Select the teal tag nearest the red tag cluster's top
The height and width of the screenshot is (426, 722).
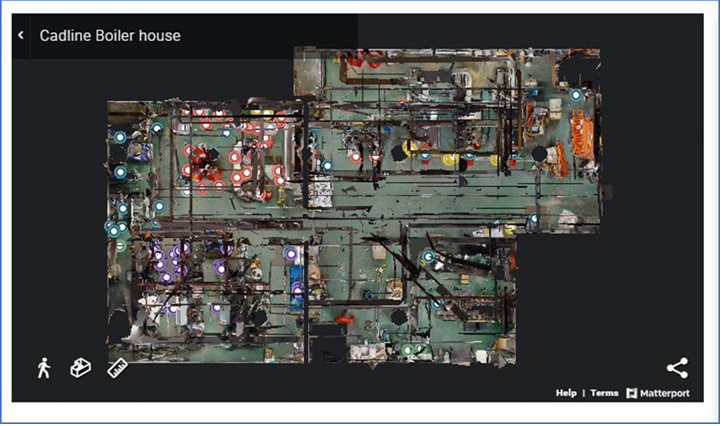(x=226, y=134)
